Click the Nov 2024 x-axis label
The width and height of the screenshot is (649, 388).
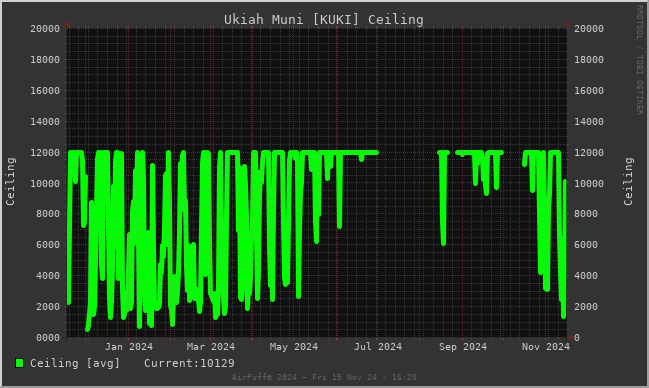[x=546, y=347]
